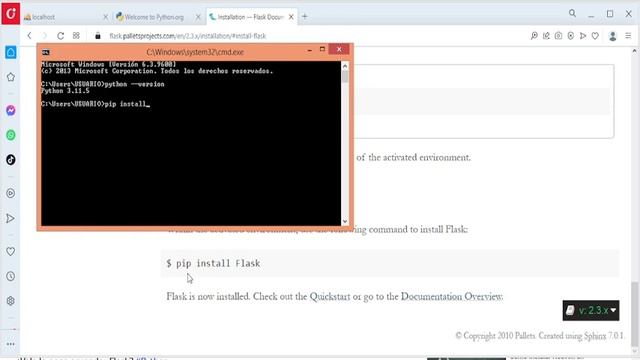Expand the v: 2.3.x version dropdown

[x=591, y=311]
